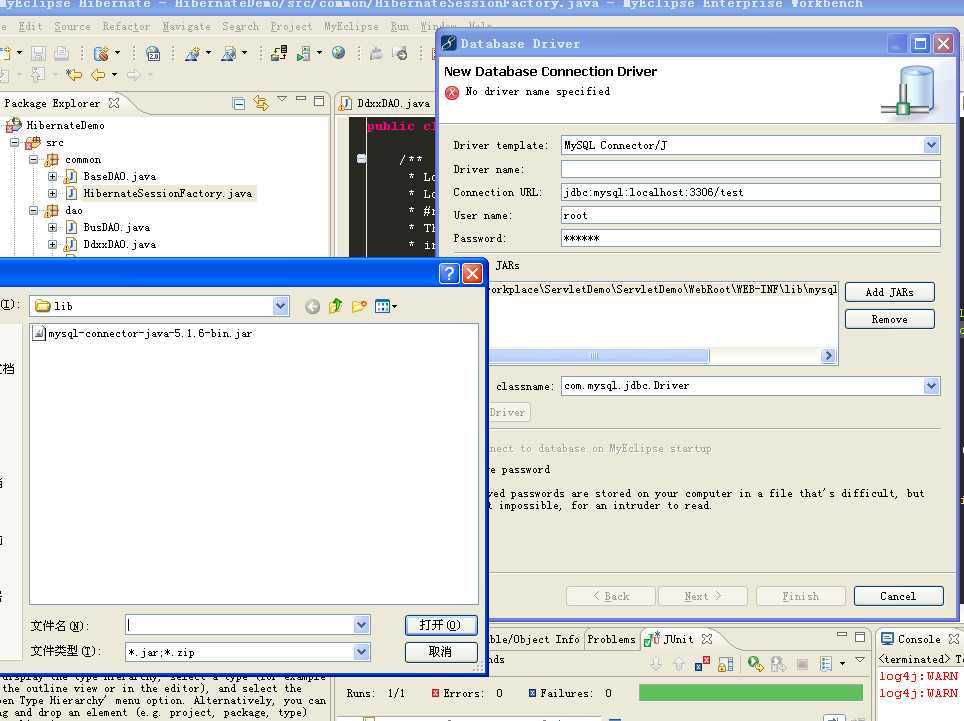The height and width of the screenshot is (721, 964).
Task: Expand BusDAO.java tree node
Action: [x=52, y=227]
